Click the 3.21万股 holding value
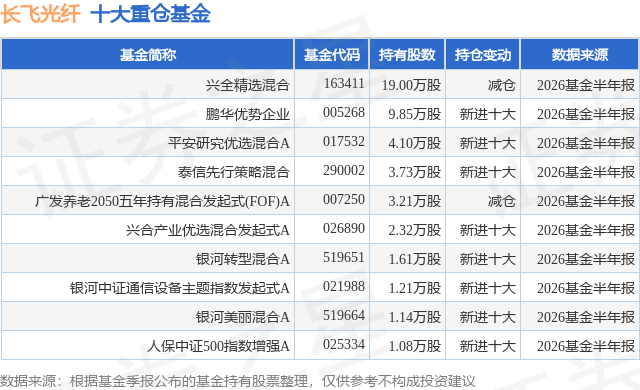Screen dimensions: 640x390 pos(415,201)
